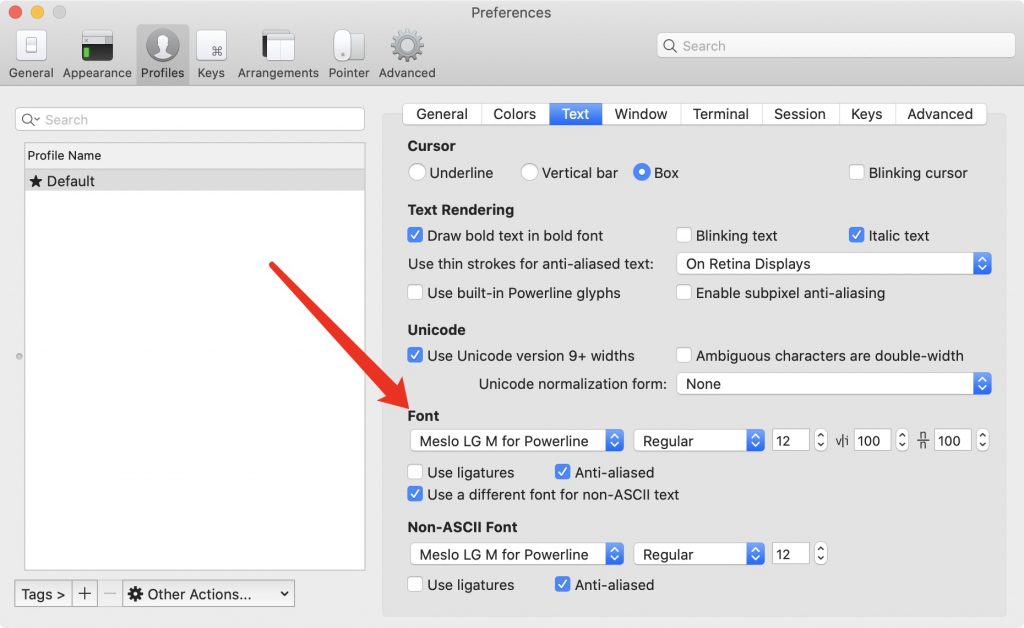The image size is (1024, 628).
Task: Switch to the General profile tab
Action: pyautogui.click(x=442, y=114)
